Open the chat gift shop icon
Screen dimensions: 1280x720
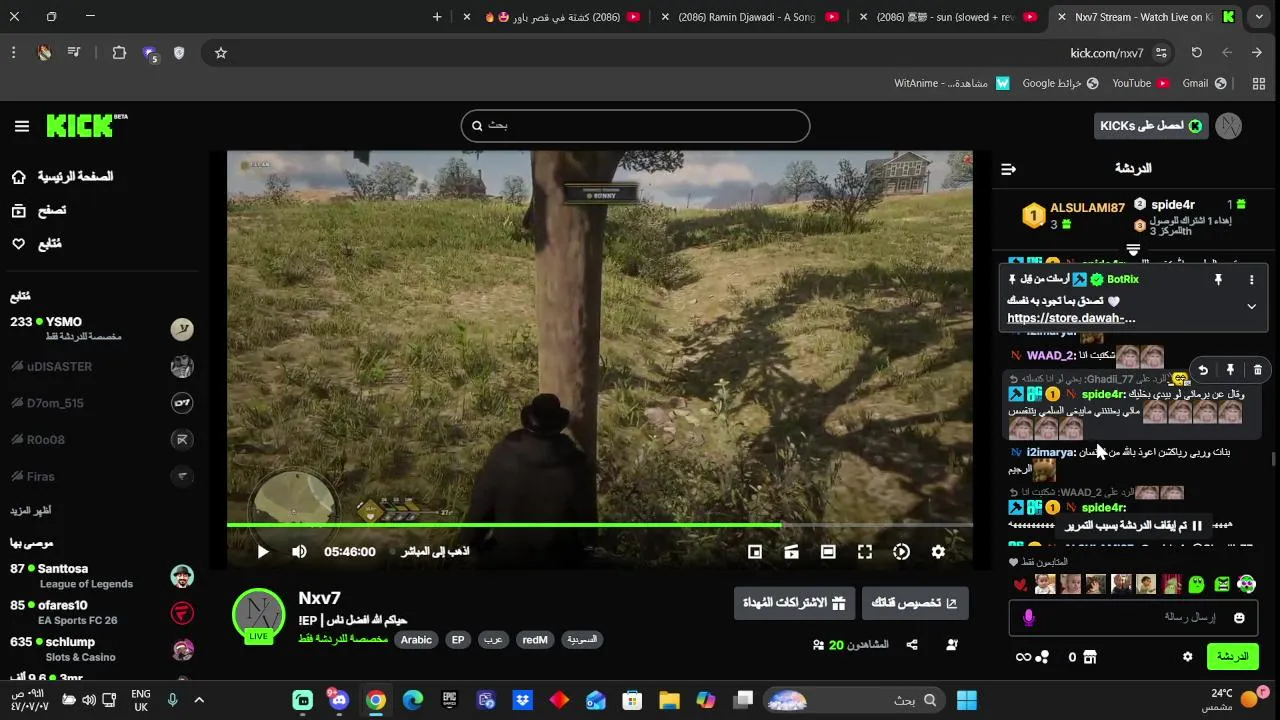tap(1090, 657)
